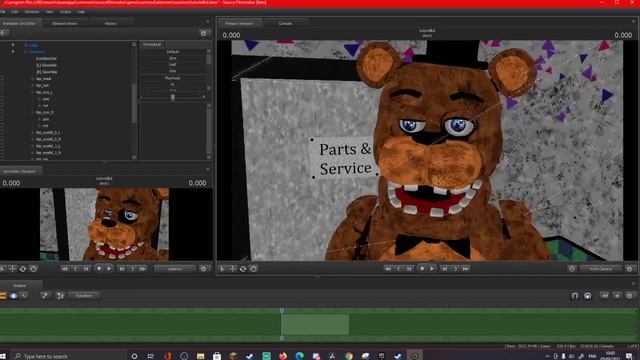Click the Windows taskbar search box
Viewport: 640px width, 360px height.
pyautogui.click(x=68, y=356)
